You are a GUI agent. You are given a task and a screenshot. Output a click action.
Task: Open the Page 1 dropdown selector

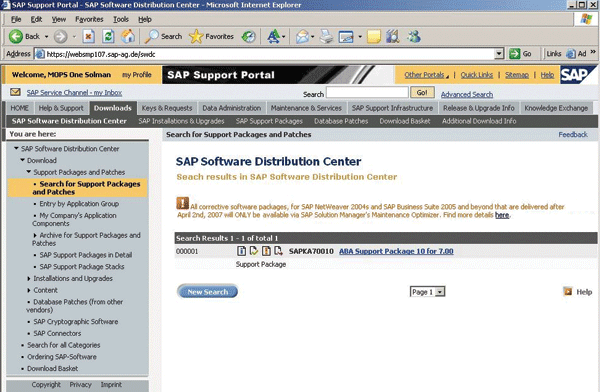tap(427, 292)
